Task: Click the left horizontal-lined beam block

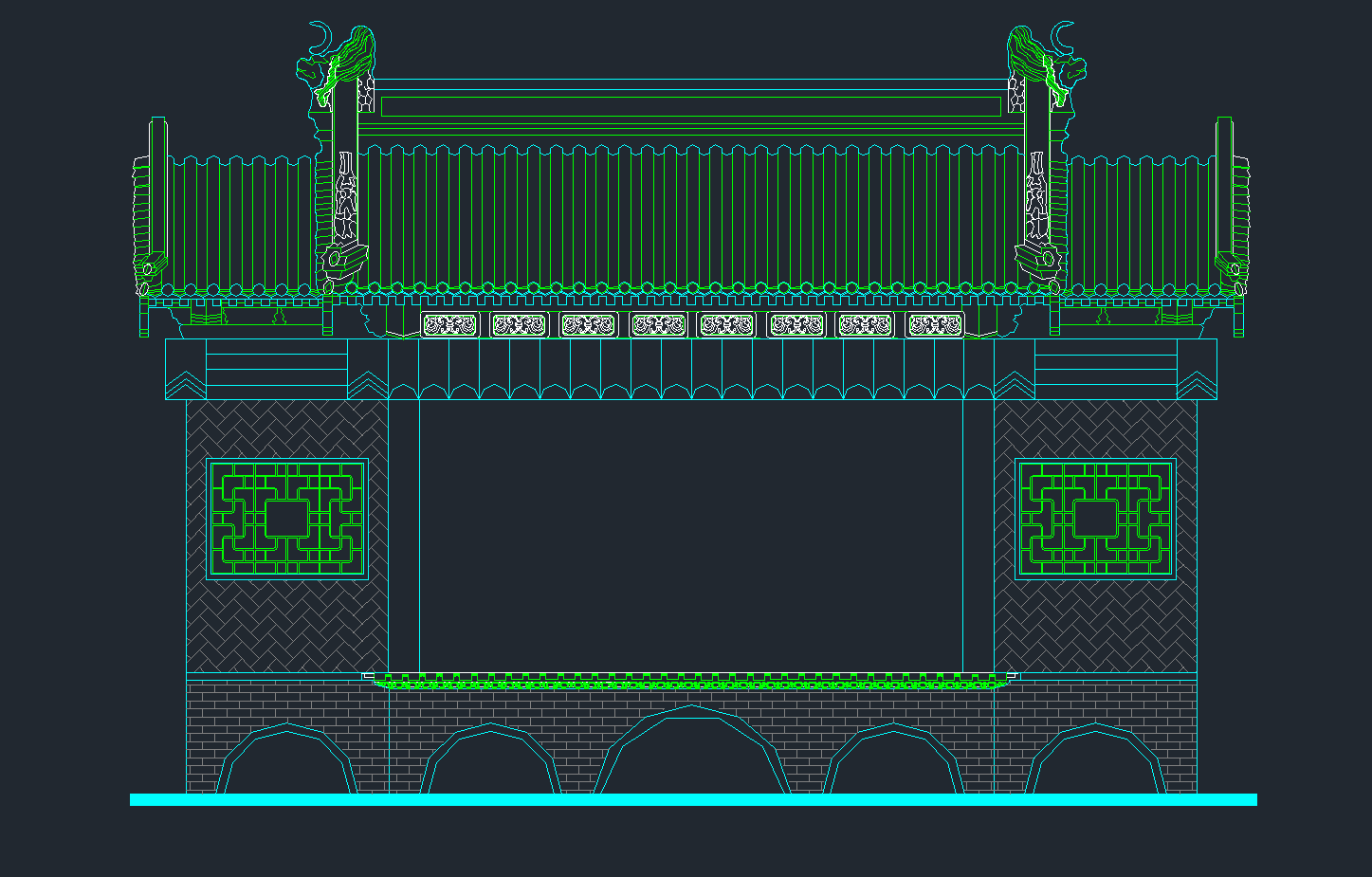Action: pos(276,368)
